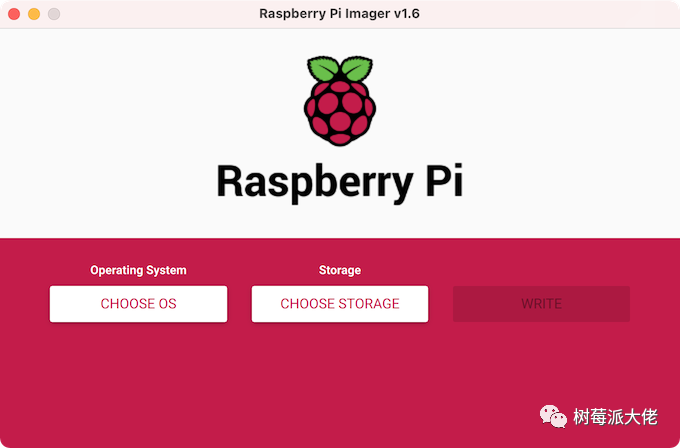Click the grey zoom window button
Image resolution: width=680 pixels, height=448 pixels.
pos(54,14)
